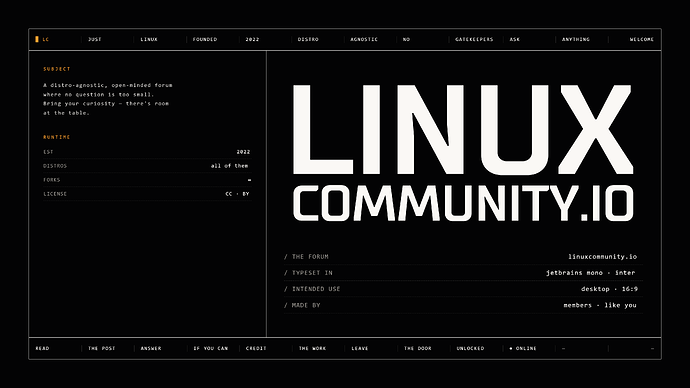690x388 pixels.
Task: Click the '/ TYPESET IN' label
Action: (308, 273)
